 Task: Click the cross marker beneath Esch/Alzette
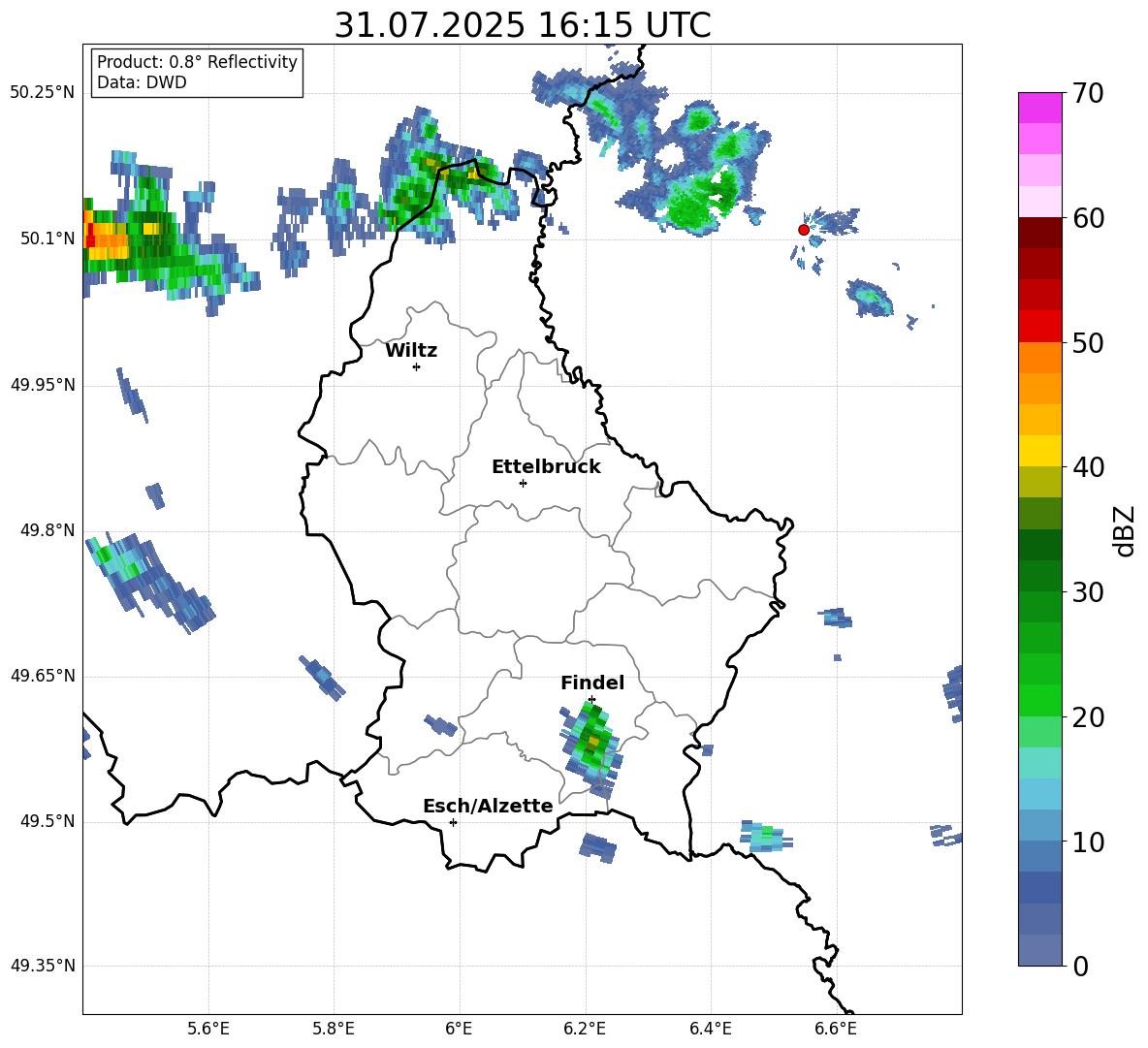(x=453, y=822)
